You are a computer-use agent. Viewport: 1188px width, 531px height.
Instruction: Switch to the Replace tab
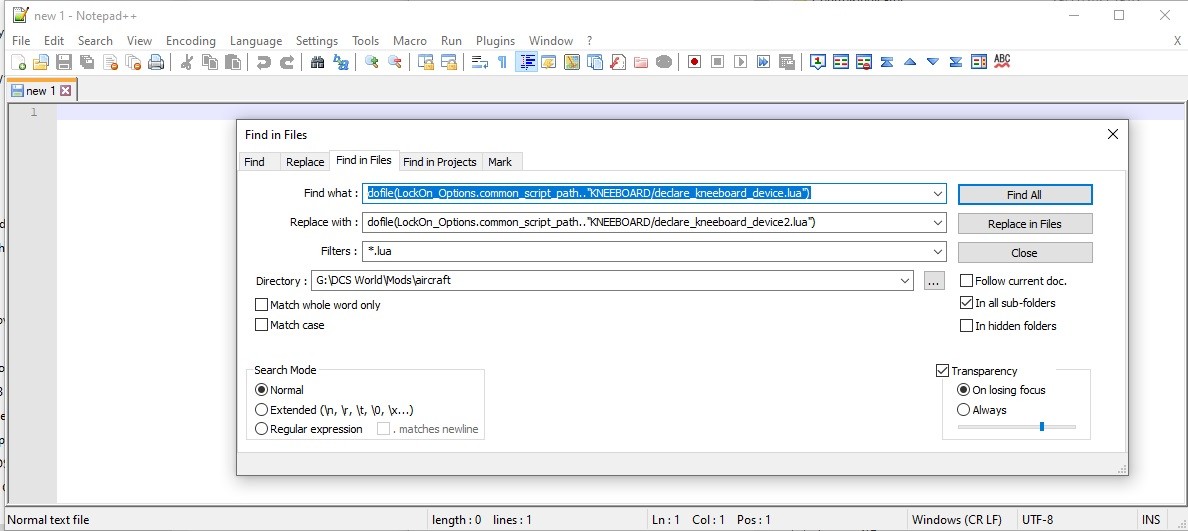coord(305,162)
